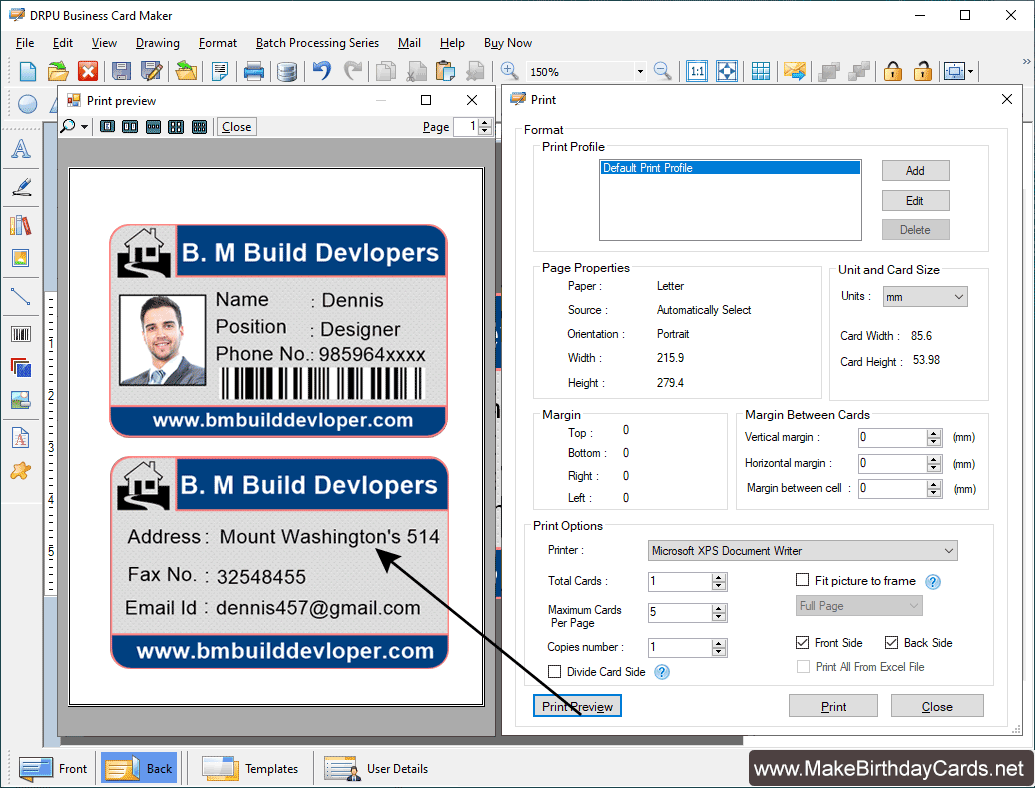Viewport: 1035px width, 788px height.
Task: Click the Vertical margin input field
Action: [x=892, y=438]
